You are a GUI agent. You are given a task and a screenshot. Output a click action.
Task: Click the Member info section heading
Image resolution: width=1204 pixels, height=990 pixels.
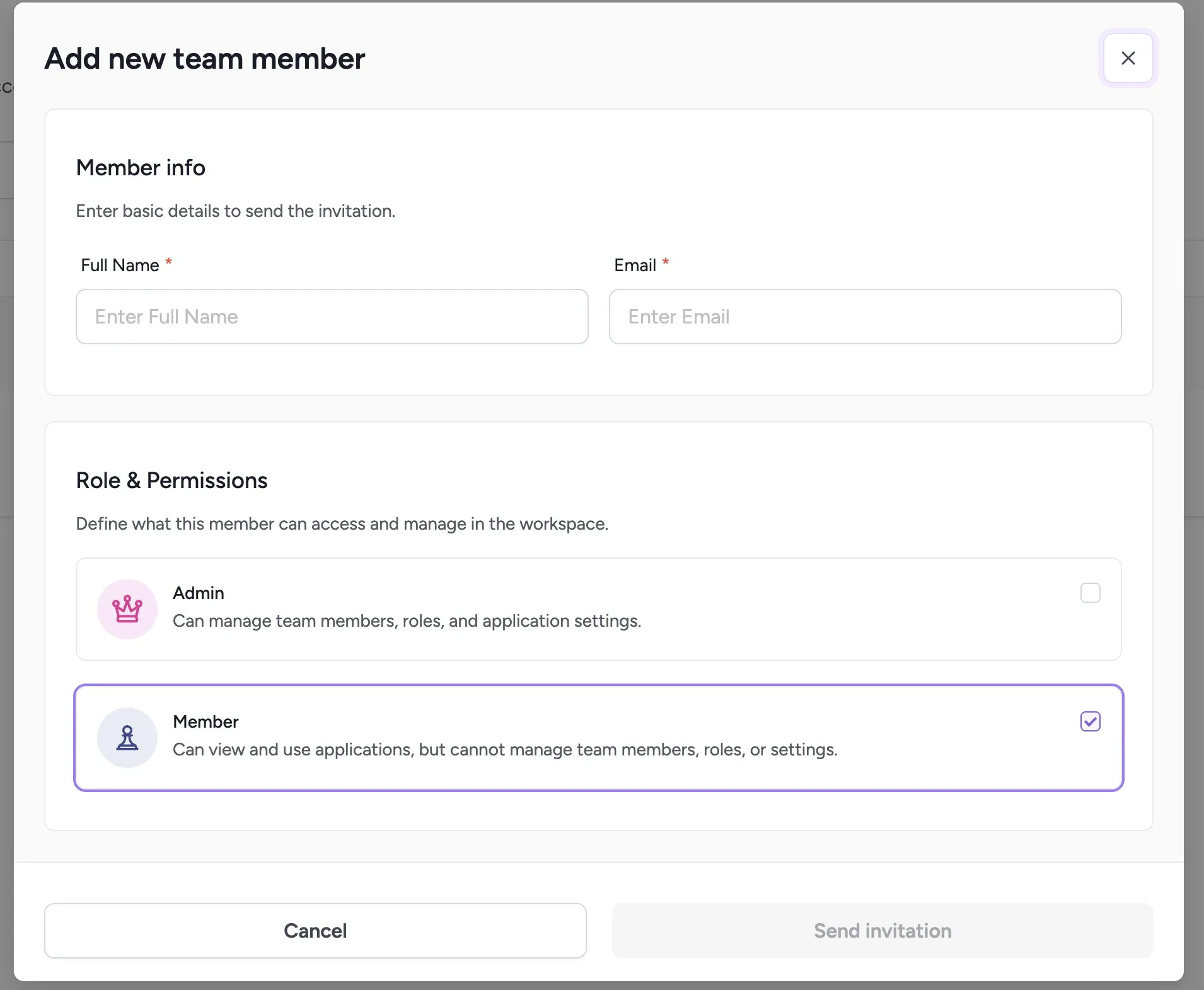[x=140, y=167]
